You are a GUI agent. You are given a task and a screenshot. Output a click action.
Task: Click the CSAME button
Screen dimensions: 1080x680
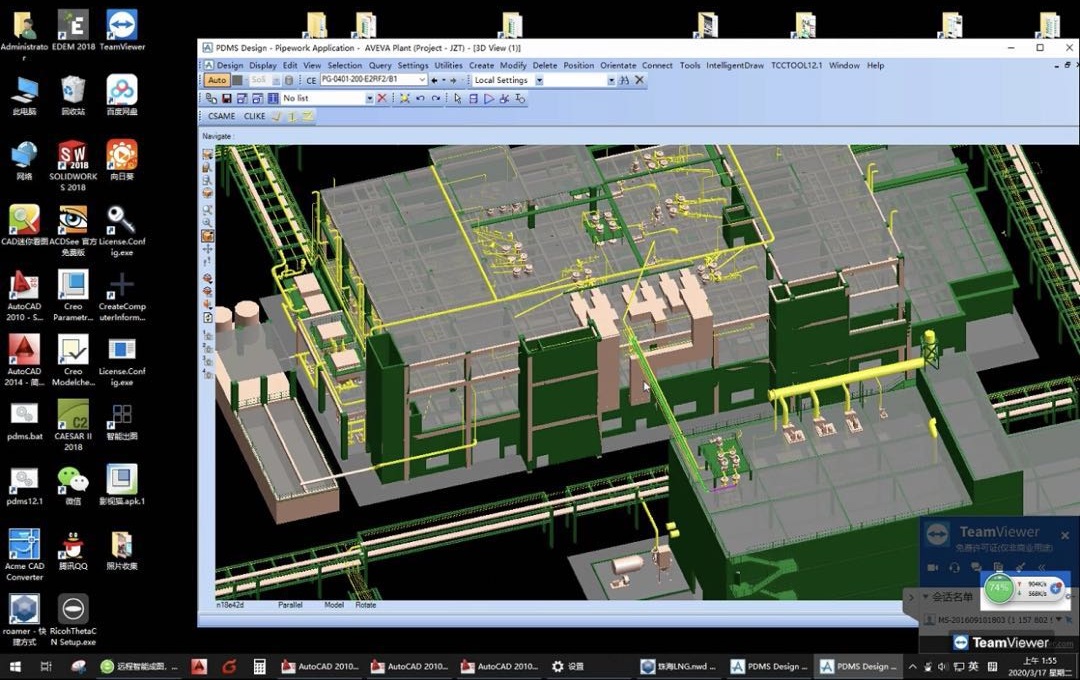point(222,116)
